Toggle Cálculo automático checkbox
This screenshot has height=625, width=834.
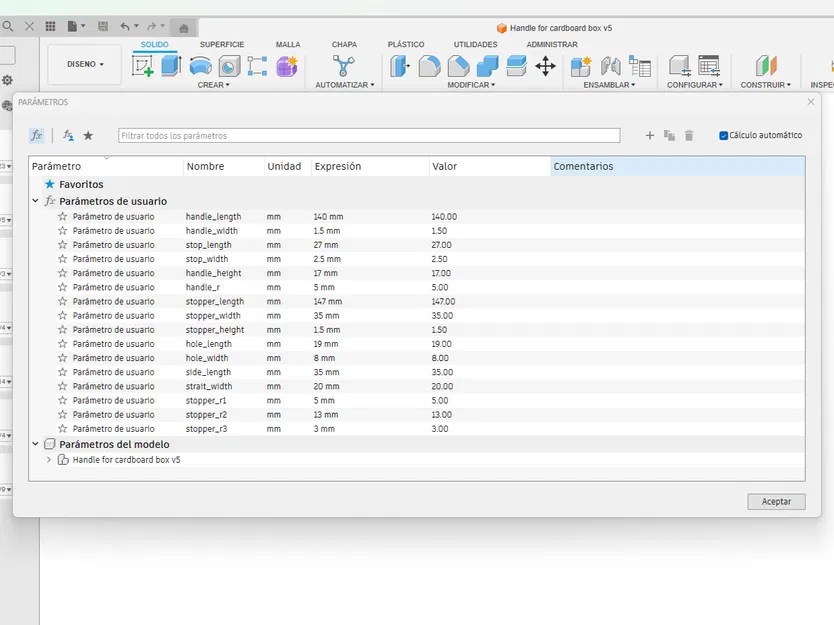[x=723, y=136]
